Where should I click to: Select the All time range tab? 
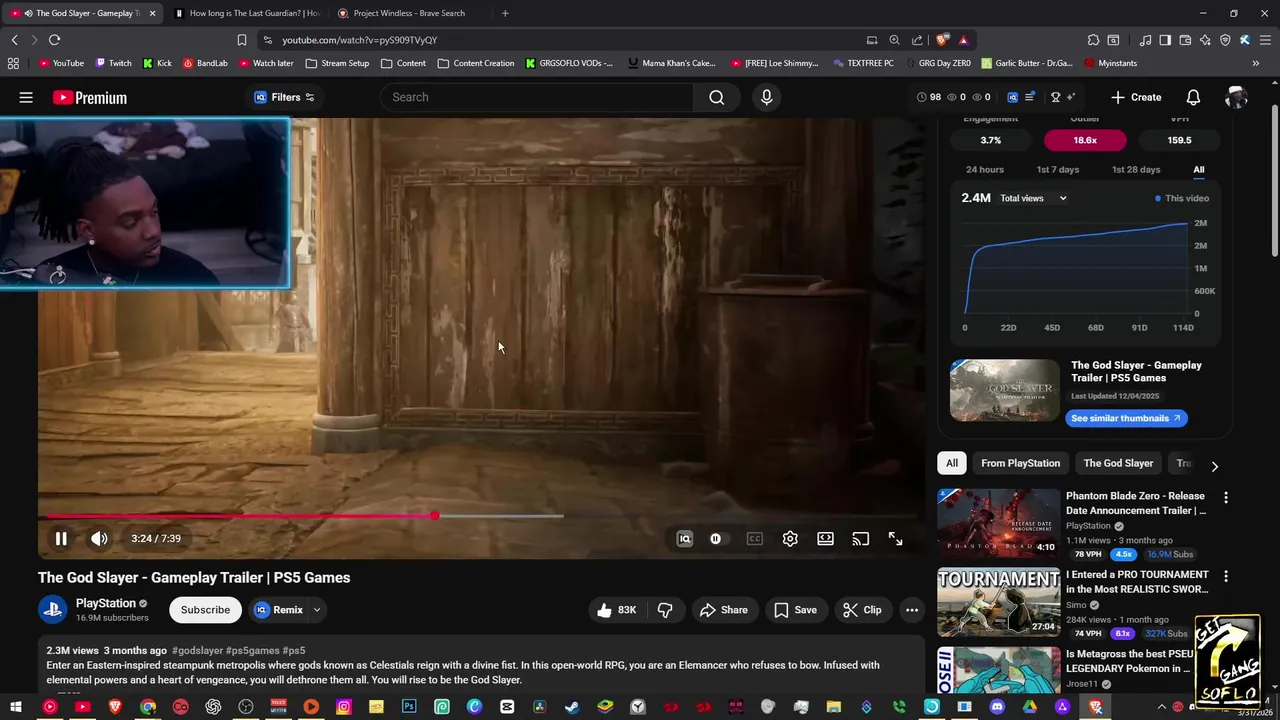tap(1198, 169)
